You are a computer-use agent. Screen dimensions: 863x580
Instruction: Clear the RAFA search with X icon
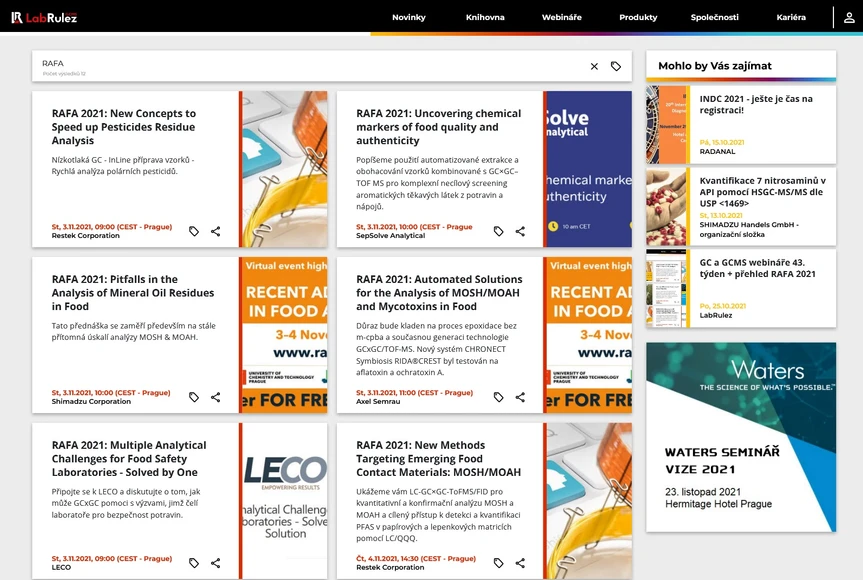pos(594,66)
